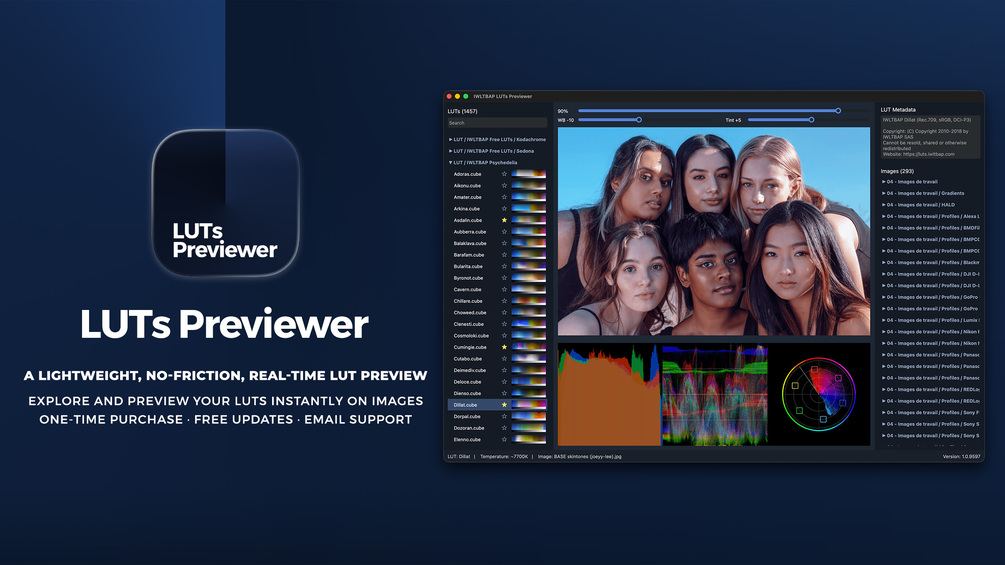Expand the IWLTBAP Free LUTs Sedona folder

491,151
